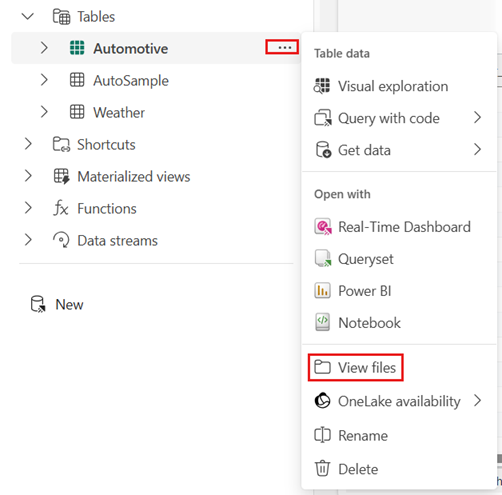This screenshot has height=495, width=502.
Task: Select OneLake availability menu entry
Action: [399, 401]
